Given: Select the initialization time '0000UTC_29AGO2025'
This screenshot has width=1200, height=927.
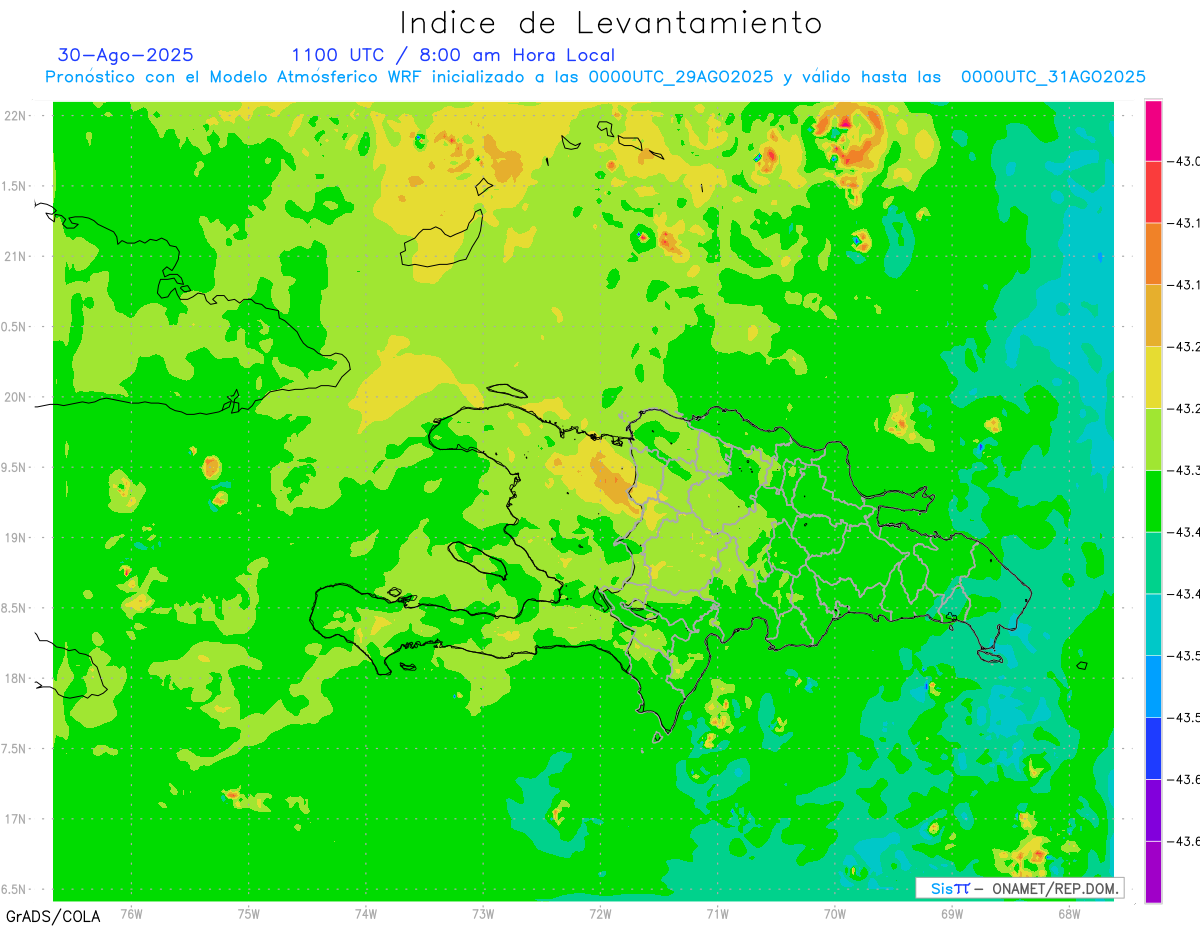Looking at the screenshot, I should pyautogui.click(x=681, y=77).
